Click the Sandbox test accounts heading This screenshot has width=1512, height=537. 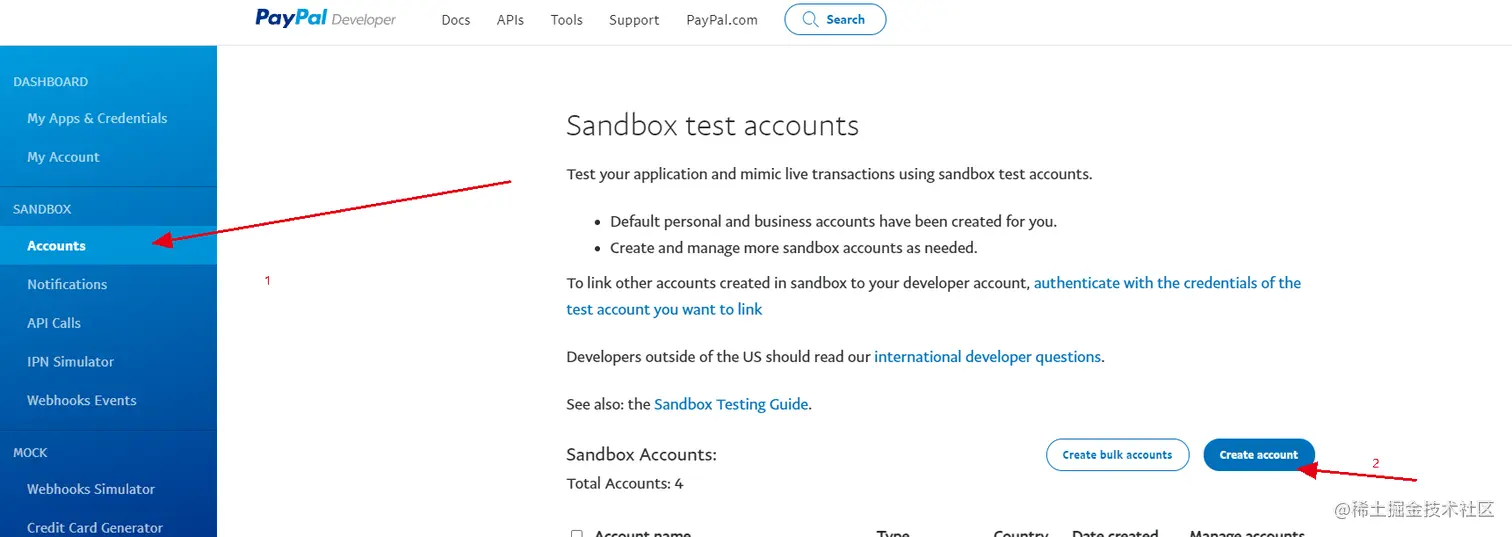click(712, 126)
